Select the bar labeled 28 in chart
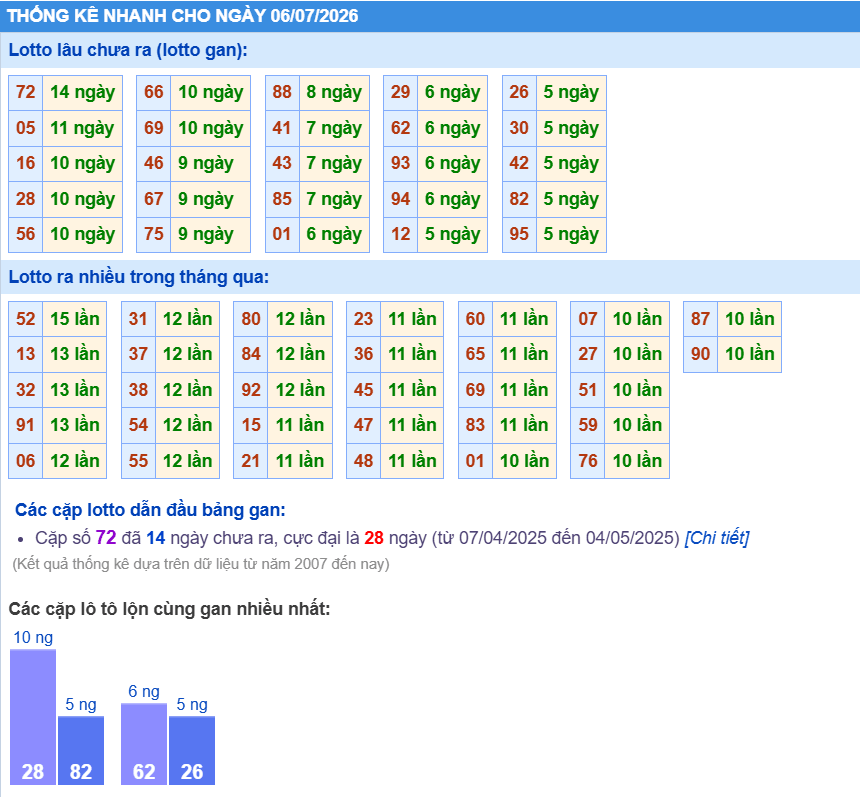The image size is (860, 797). point(33,717)
